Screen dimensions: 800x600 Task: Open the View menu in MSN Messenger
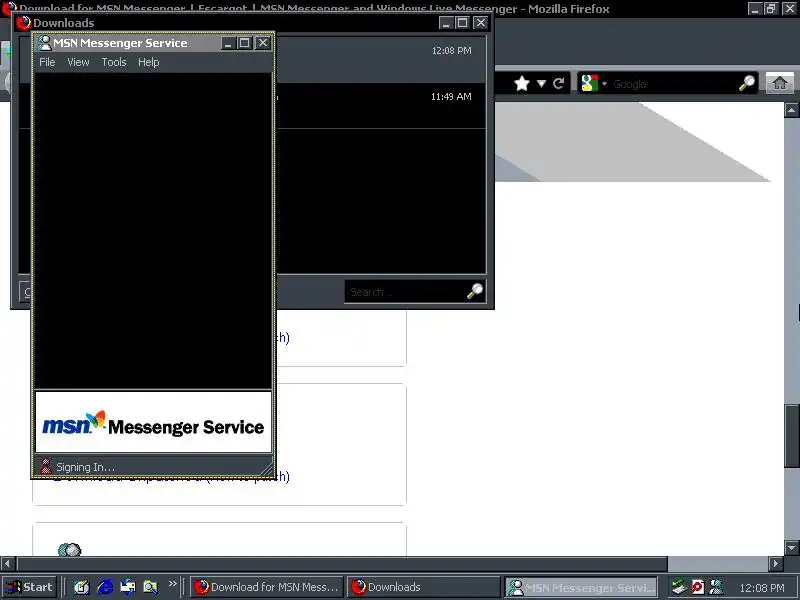point(78,62)
